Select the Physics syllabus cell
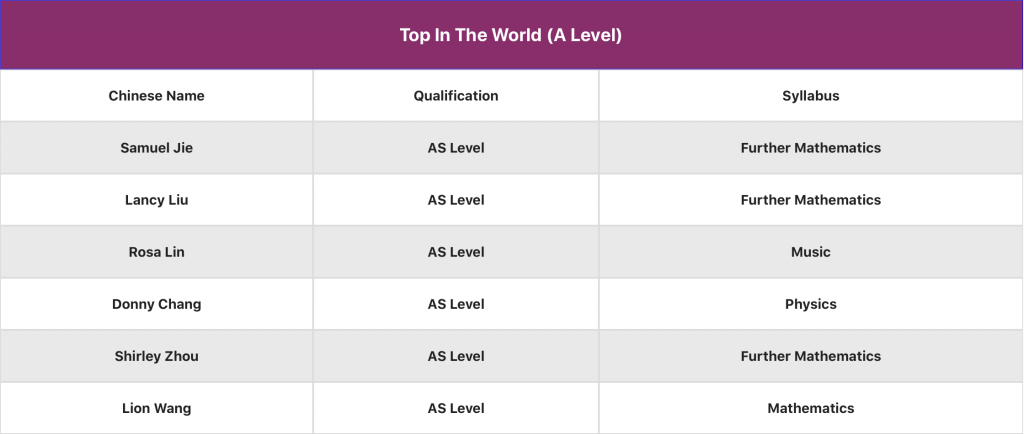This screenshot has width=1024, height=434. (810, 304)
